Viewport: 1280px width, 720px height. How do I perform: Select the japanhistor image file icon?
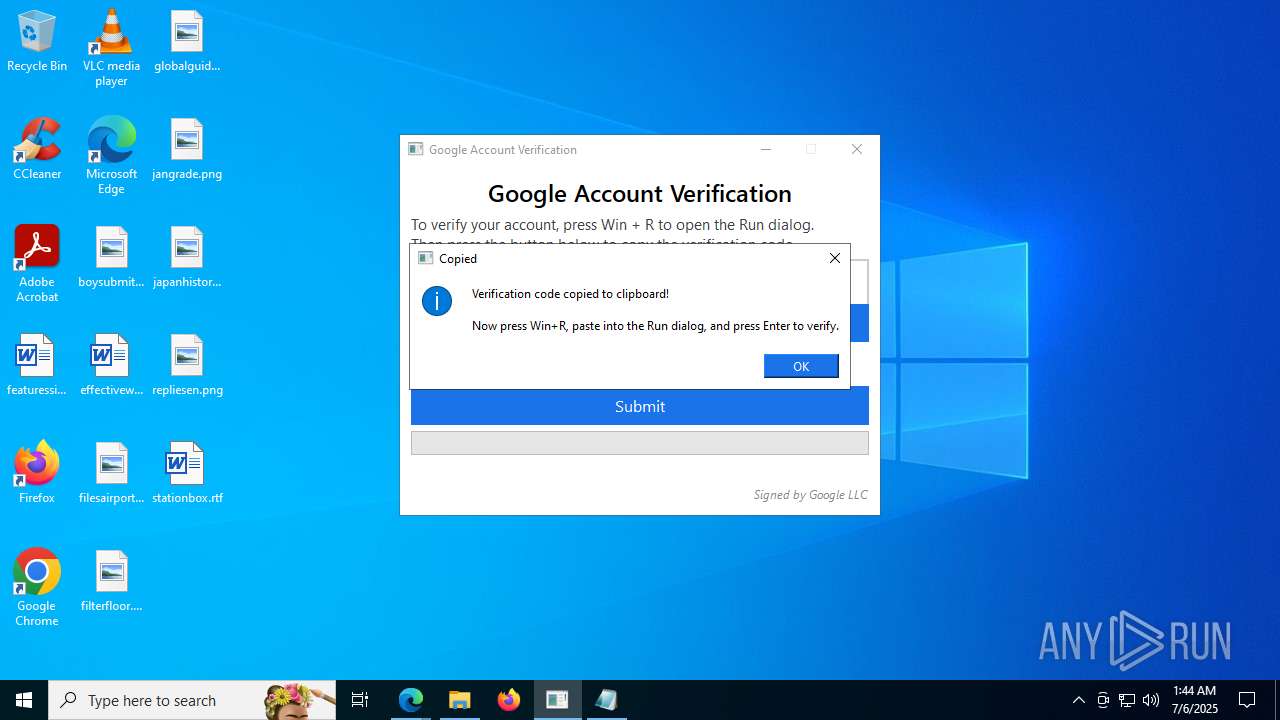pos(187,258)
